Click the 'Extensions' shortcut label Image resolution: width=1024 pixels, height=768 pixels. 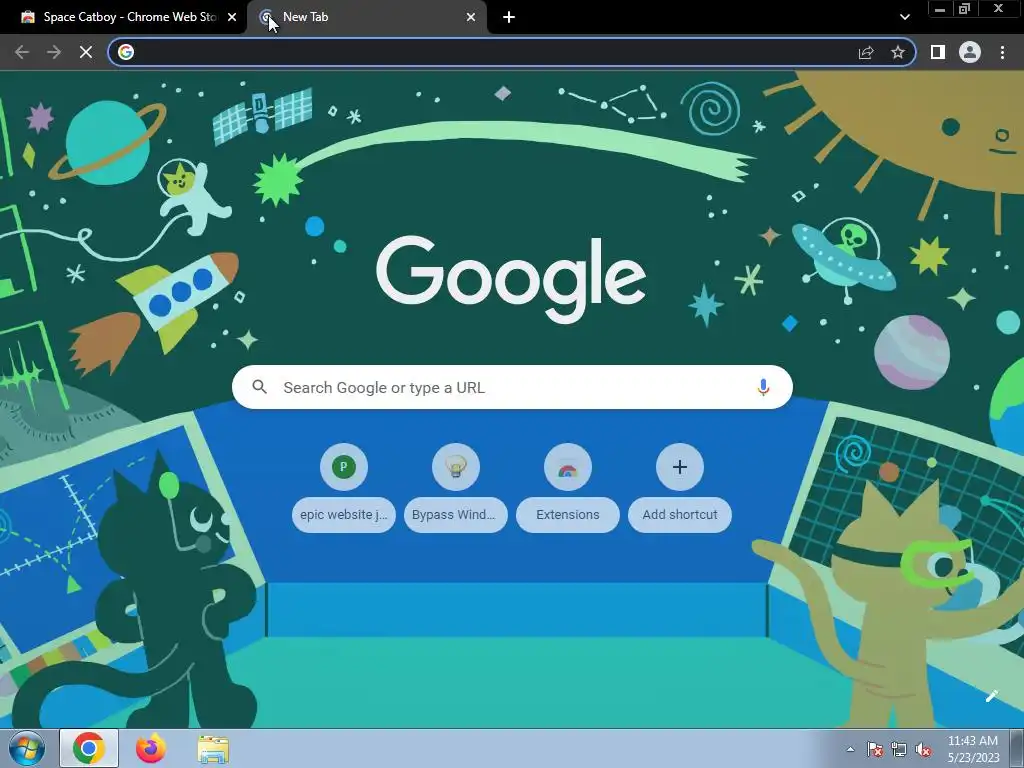(568, 515)
